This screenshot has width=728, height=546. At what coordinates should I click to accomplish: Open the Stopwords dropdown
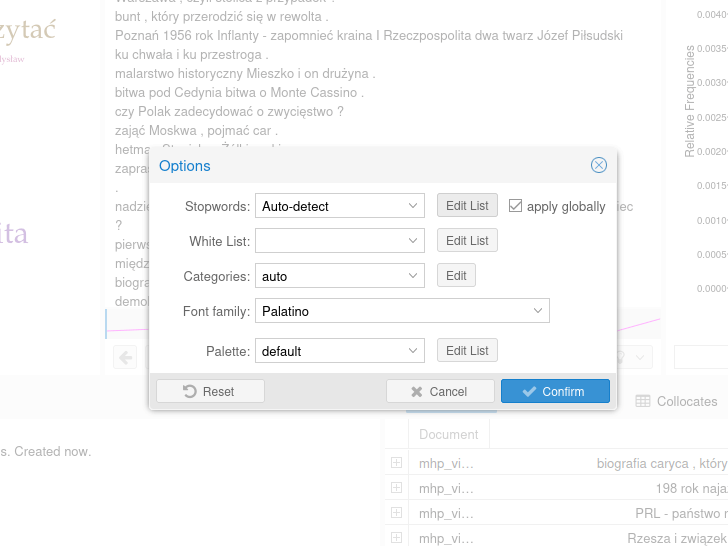pyautogui.click(x=340, y=206)
